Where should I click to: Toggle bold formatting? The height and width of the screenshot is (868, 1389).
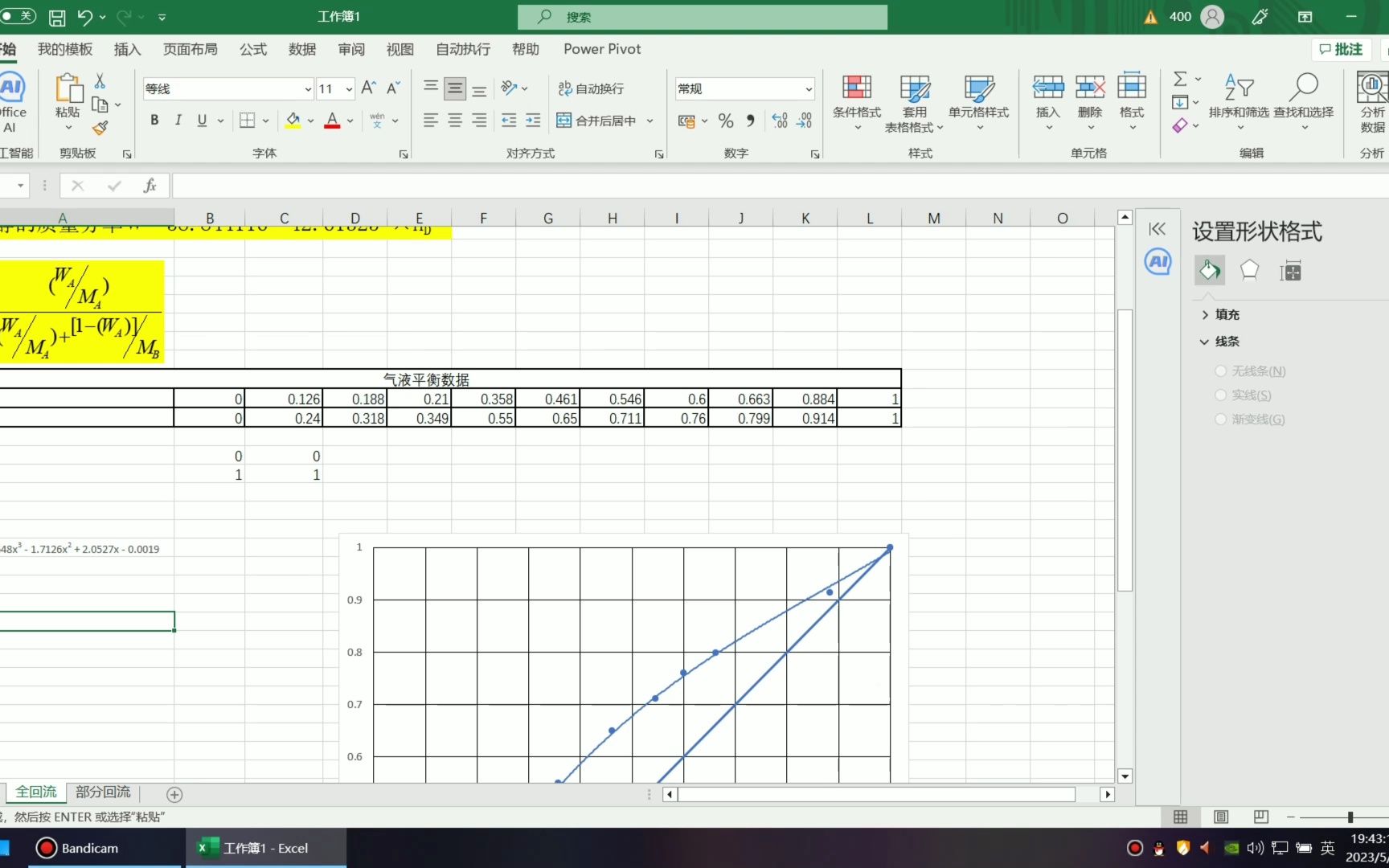click(x=154, y=121)
